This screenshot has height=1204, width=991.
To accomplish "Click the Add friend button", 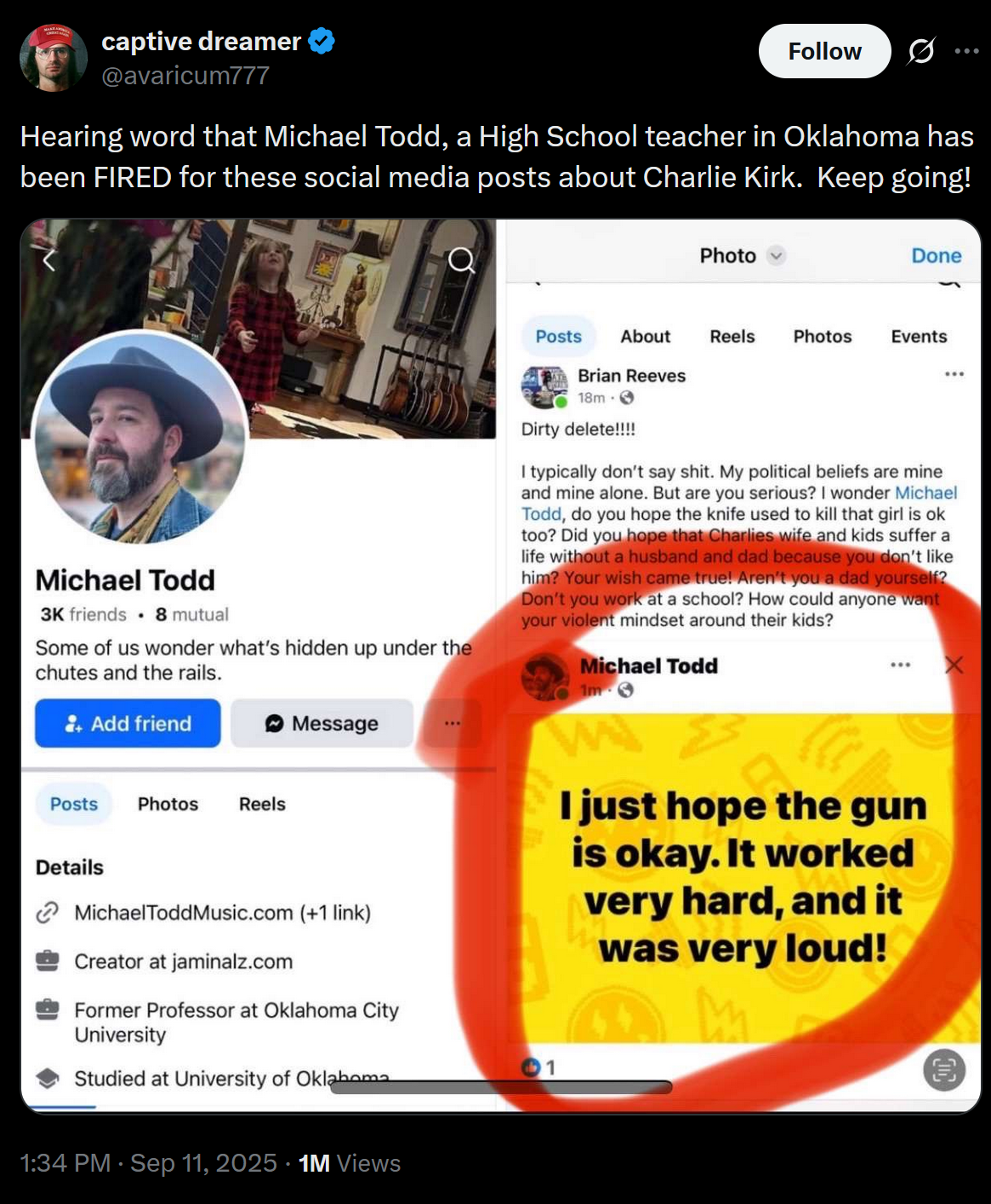I will coord(128,723).
